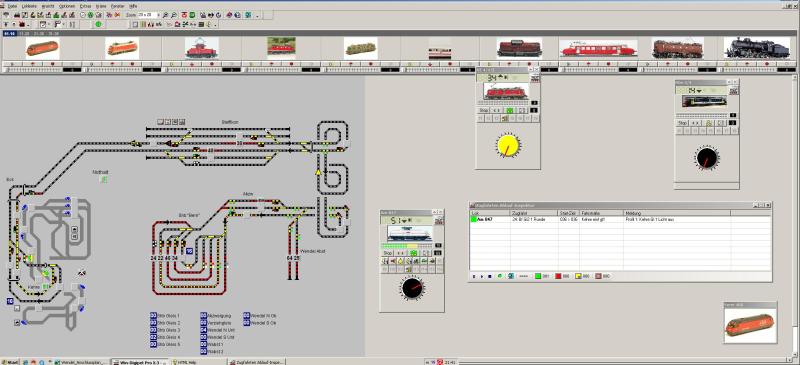Click the play icon in the Zugfahrten inspector toolbar
Screen dimensions: 800x365
tap(482, 276)
